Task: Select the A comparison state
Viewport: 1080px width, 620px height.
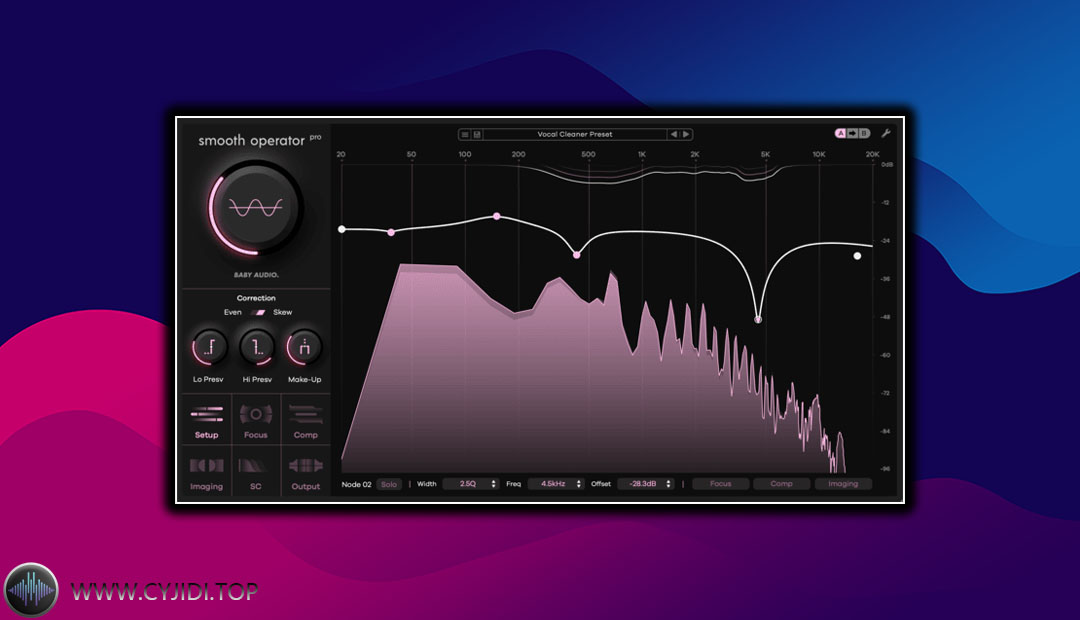Action: [x=840, y=133]
